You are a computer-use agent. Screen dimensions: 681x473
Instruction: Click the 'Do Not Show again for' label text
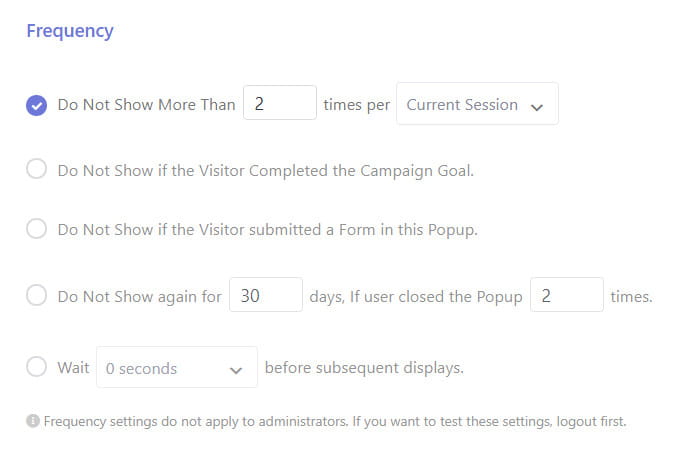(139, 296)
